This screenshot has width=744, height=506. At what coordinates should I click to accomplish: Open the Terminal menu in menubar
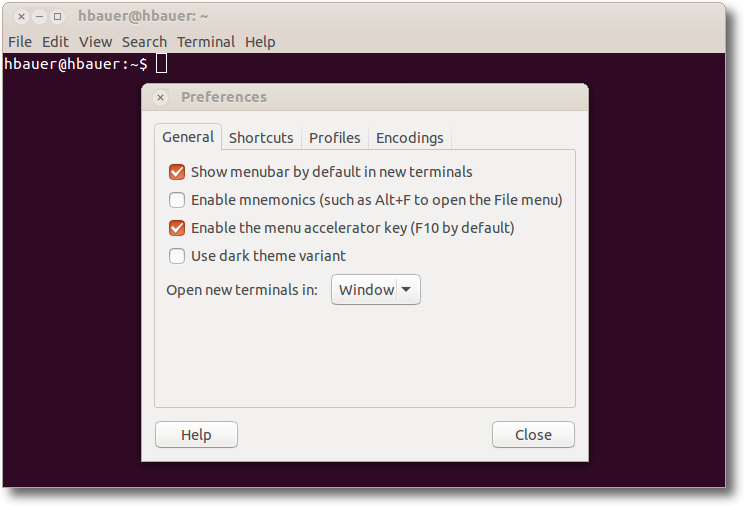[206, 42]
